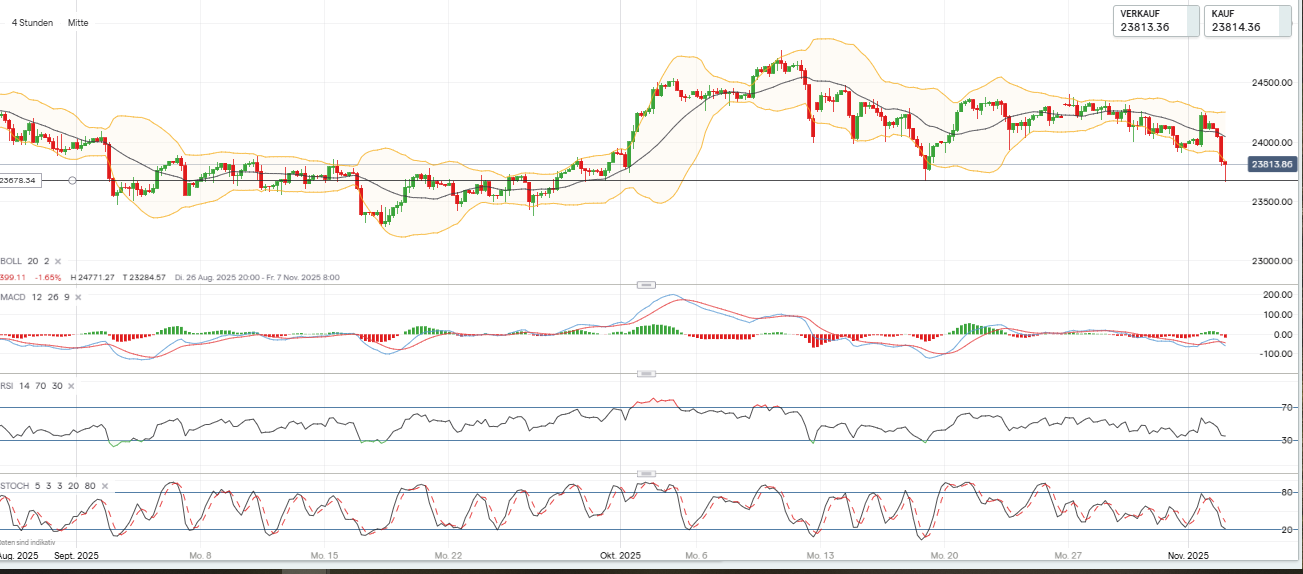Click the VERKAUF sell price button
Image resolution: width=1303 pixels, height=574 pixels.
(x=1156, y=21)
